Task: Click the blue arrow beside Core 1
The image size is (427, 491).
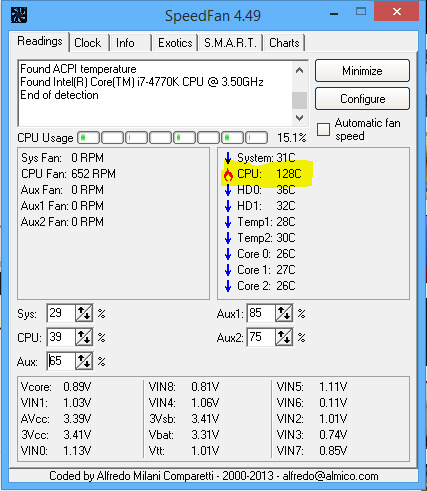Action: pyautogui.click(x=228, y=270)
